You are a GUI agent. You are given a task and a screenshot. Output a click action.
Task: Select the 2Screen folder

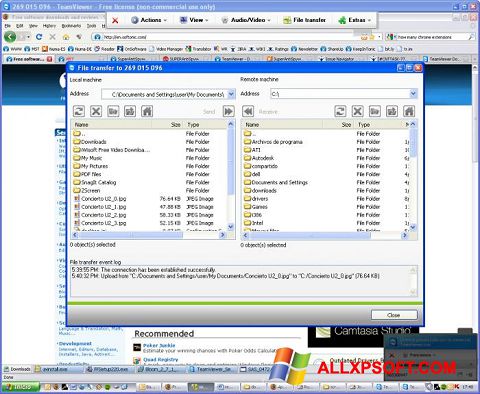click(x=87, y=190)
